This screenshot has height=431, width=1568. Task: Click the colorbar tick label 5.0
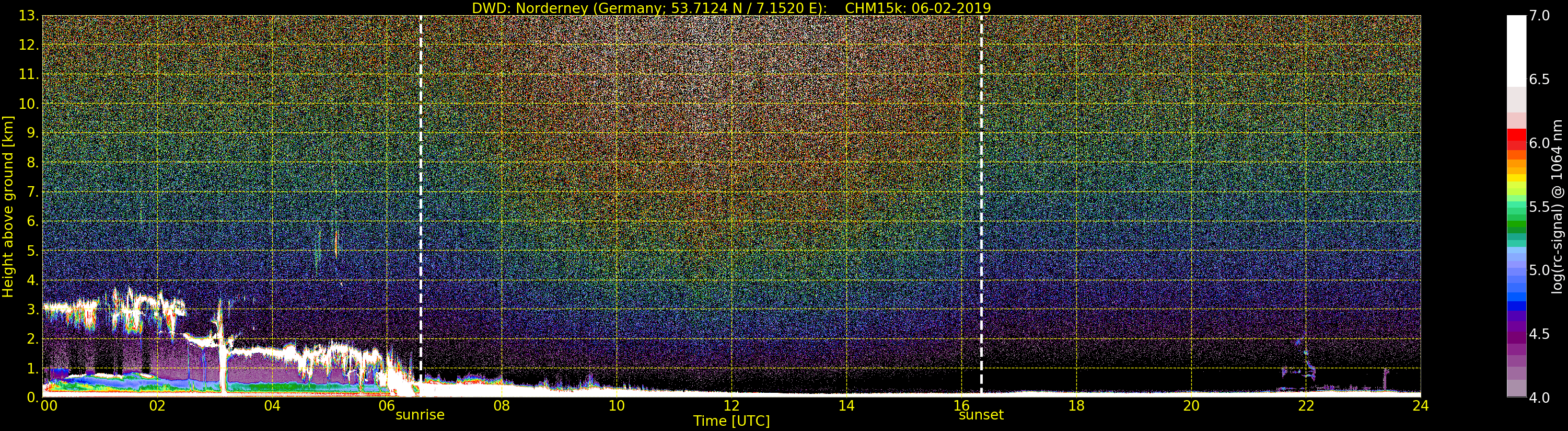pyautogui.click(x=1539, y=270)
